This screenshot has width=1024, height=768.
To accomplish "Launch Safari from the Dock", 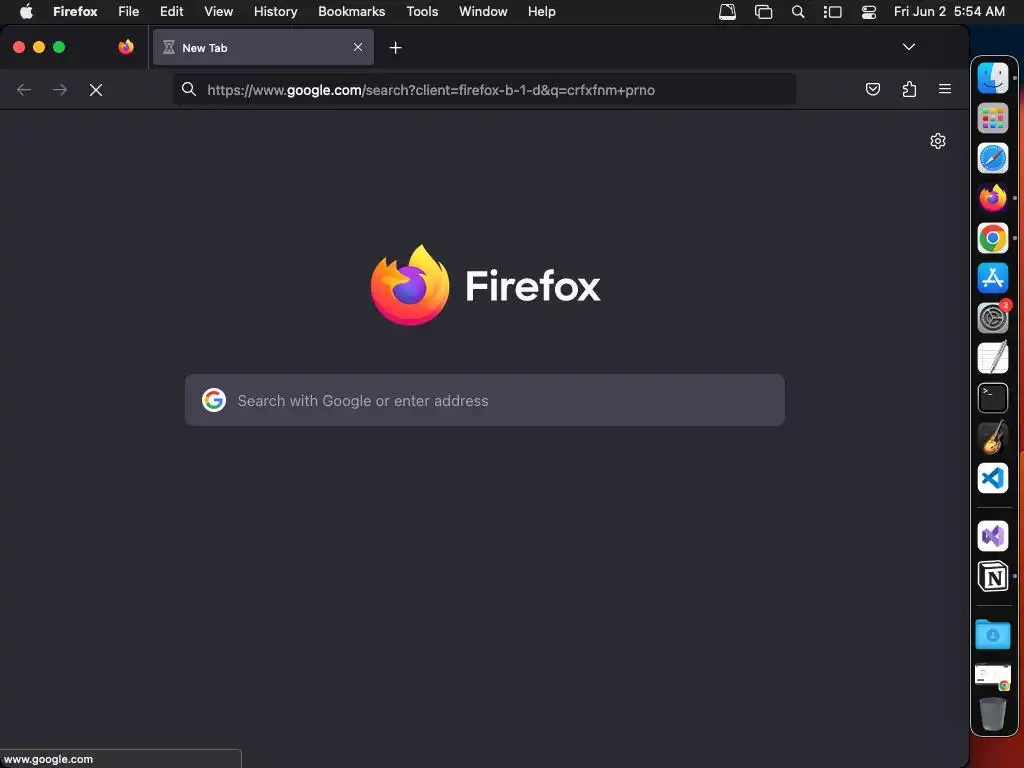I will [993, 158].
